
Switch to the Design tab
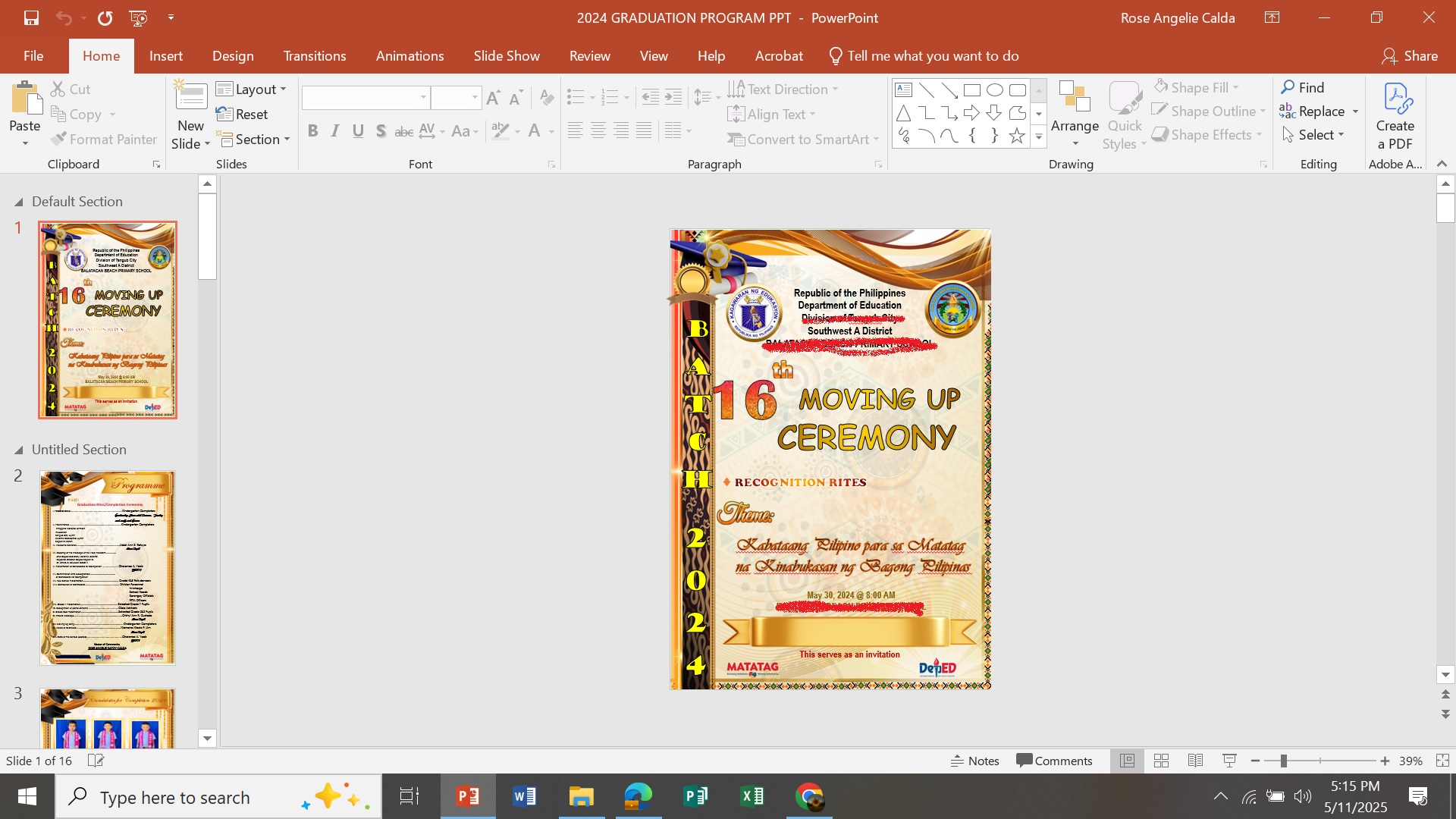[x=233, y=56]
